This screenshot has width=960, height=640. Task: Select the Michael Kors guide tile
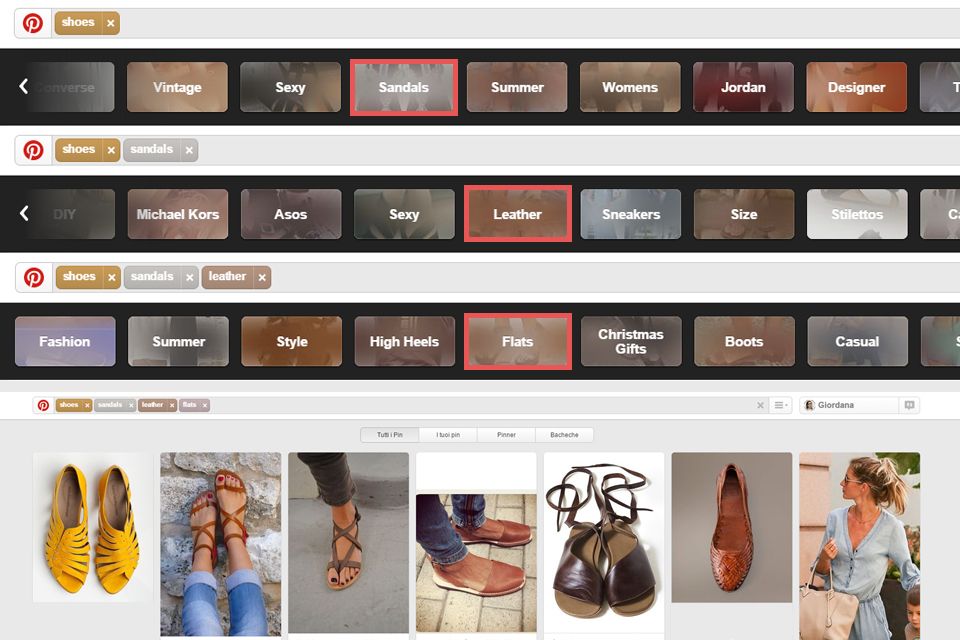tap(178, 214)
